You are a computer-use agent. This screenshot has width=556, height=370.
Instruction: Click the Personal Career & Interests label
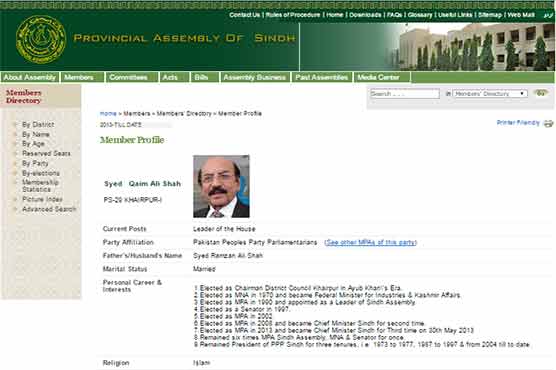[x=132, y=286]
